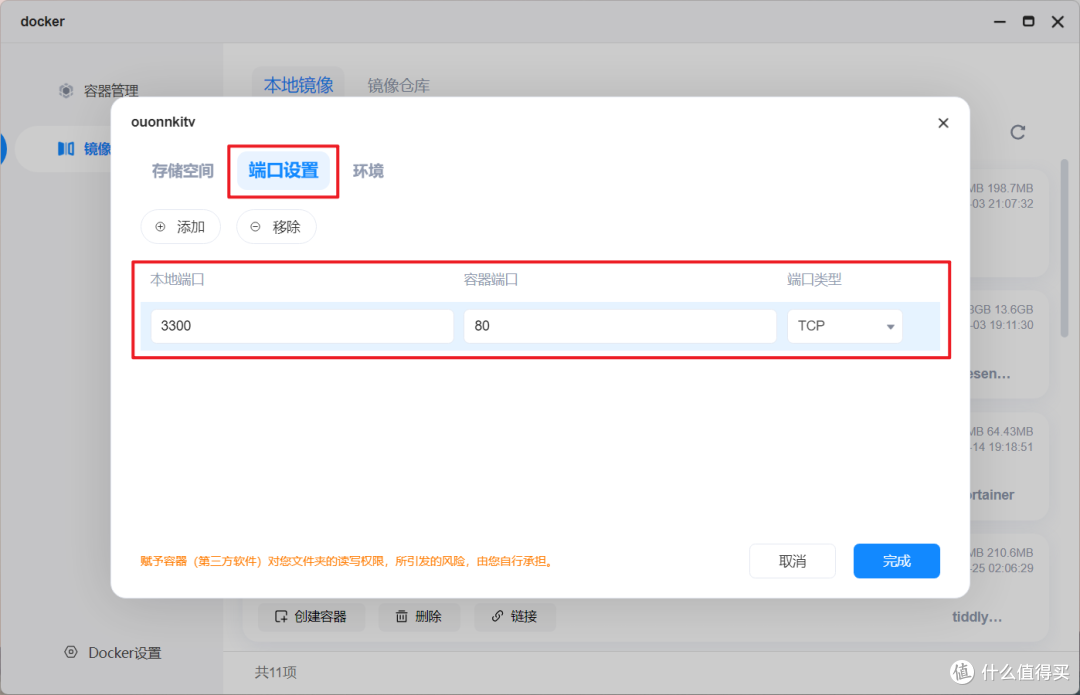
Task: Click the 添加 button to add a port
Action: point(180,227)
